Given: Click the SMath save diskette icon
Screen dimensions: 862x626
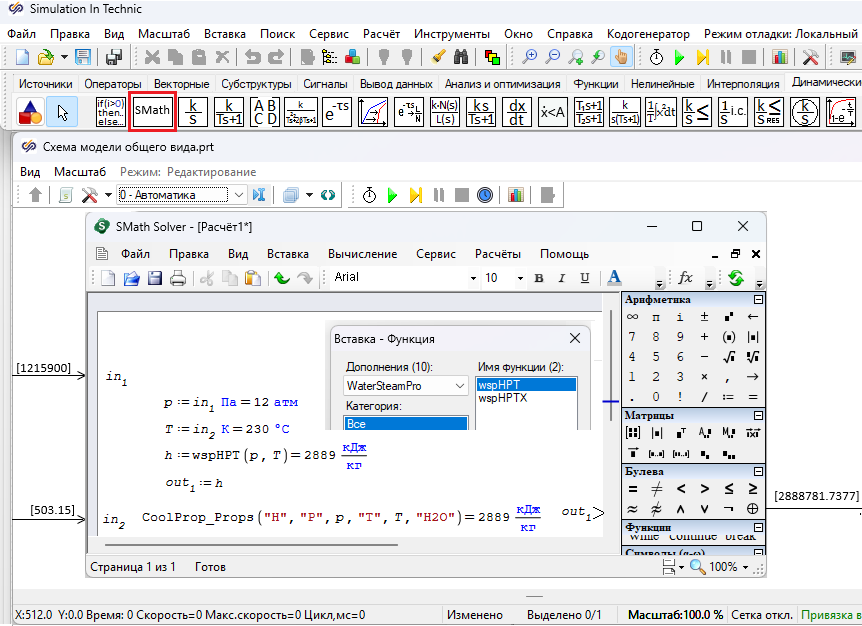Looking at the screenshot, I should (x=155, y=278).
